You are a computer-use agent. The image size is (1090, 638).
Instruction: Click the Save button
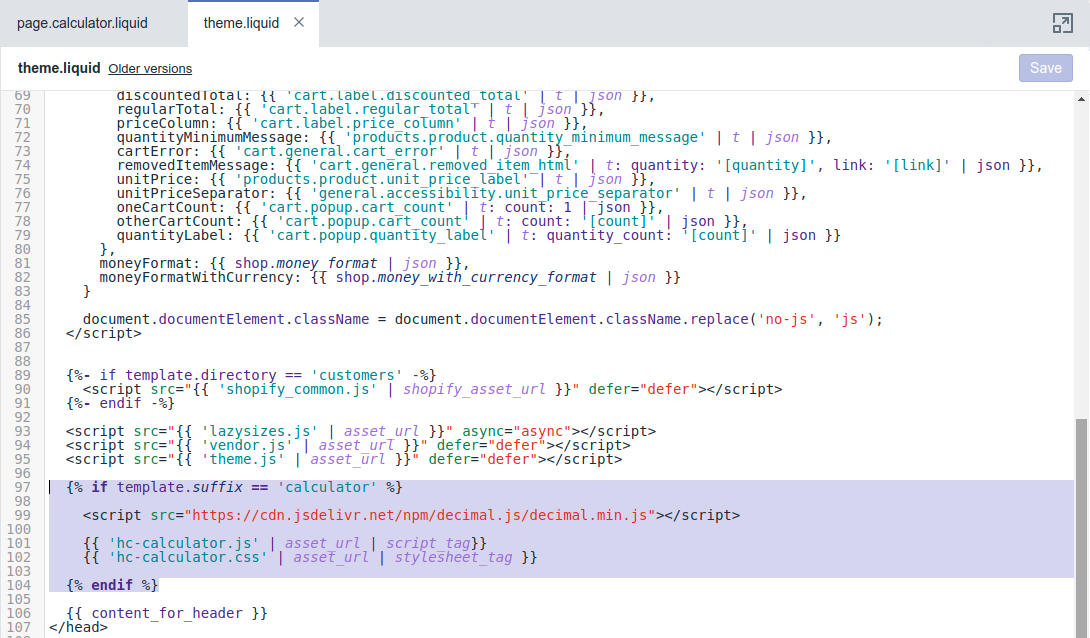[x=1045, y=68]
